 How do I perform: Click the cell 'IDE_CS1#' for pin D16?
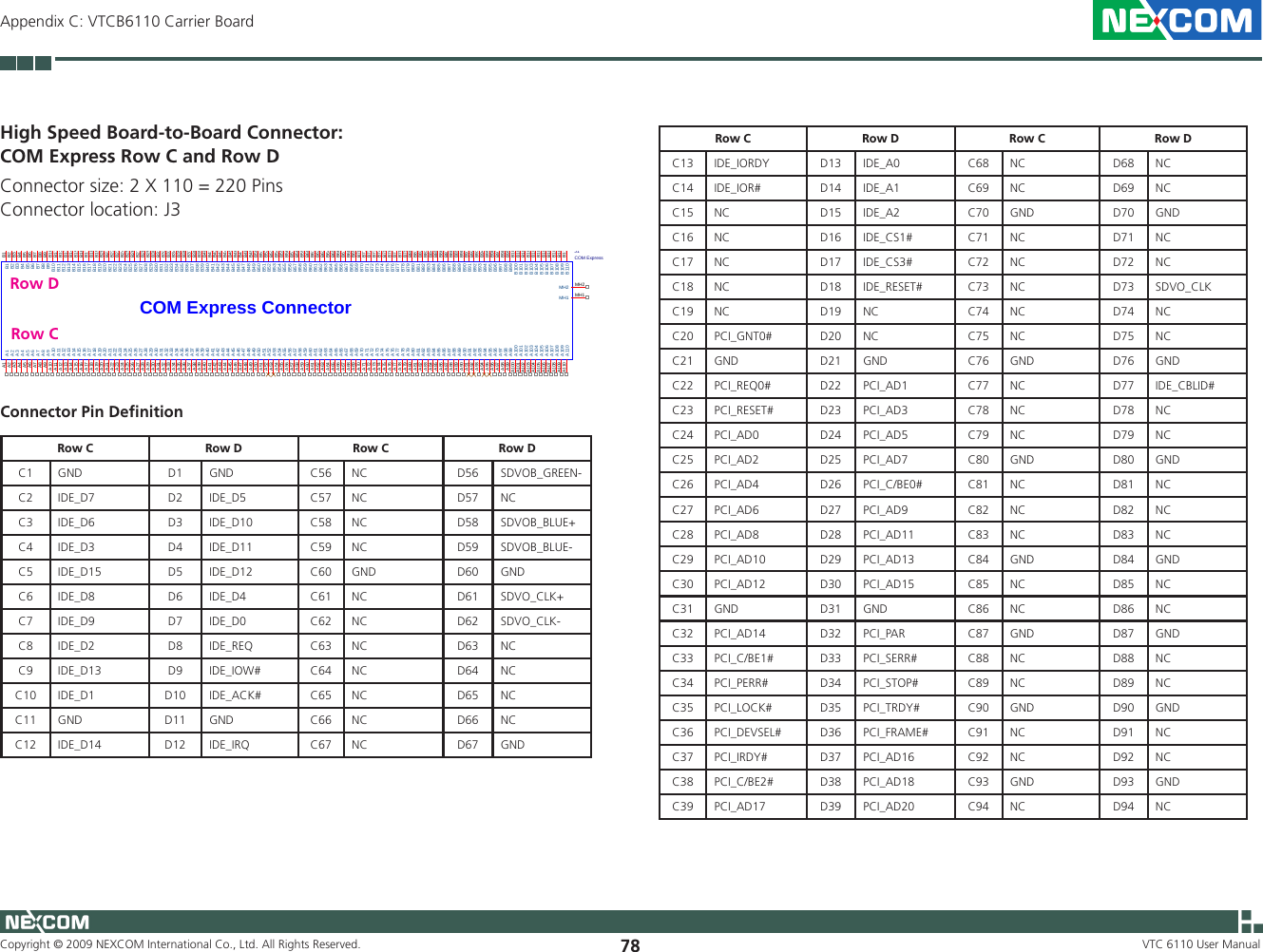click(x=905, y=238)
